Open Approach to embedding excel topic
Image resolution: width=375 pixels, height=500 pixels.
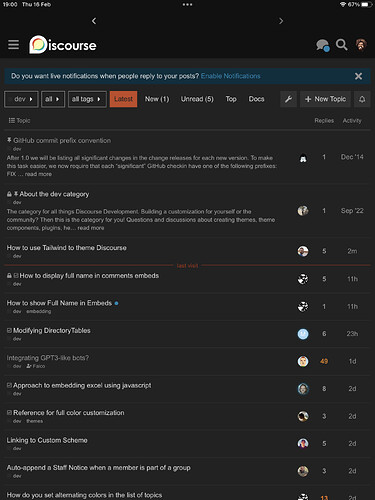pyautogui.click(x=82, y=385)
